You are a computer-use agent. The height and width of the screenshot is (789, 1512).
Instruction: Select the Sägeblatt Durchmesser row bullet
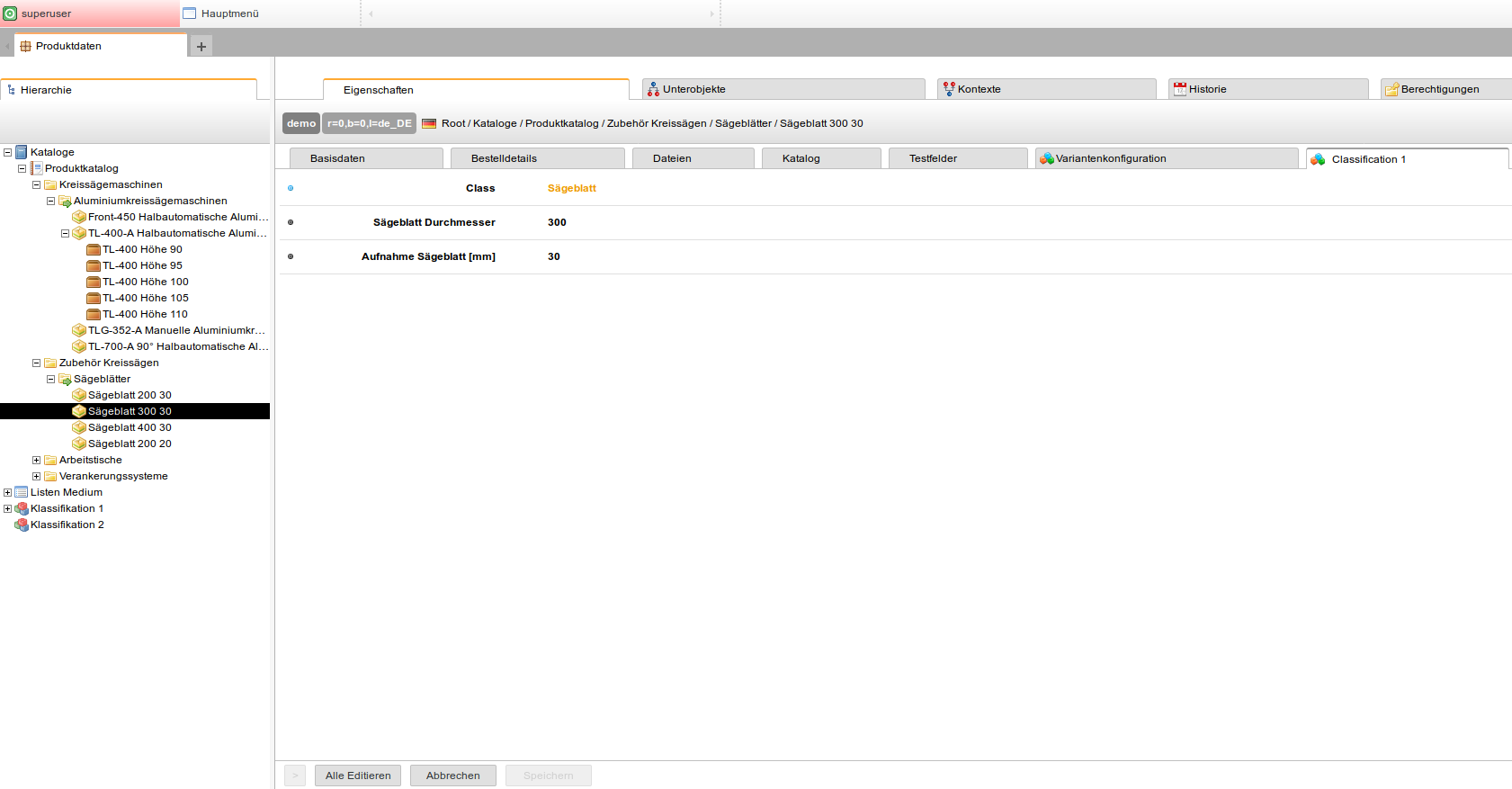pos(291,223)
